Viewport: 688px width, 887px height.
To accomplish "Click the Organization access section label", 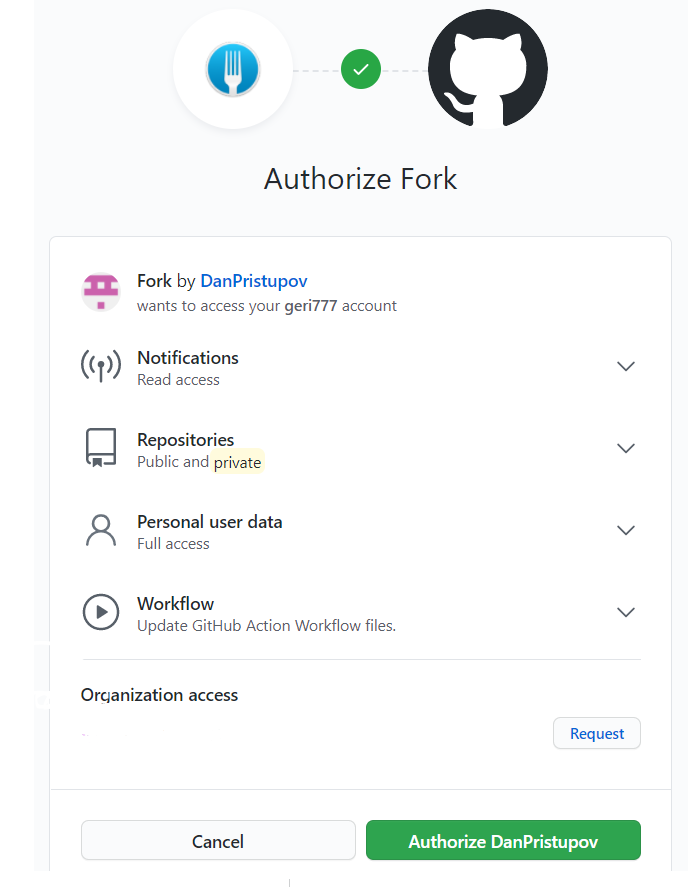I will (x=159, y=694).
